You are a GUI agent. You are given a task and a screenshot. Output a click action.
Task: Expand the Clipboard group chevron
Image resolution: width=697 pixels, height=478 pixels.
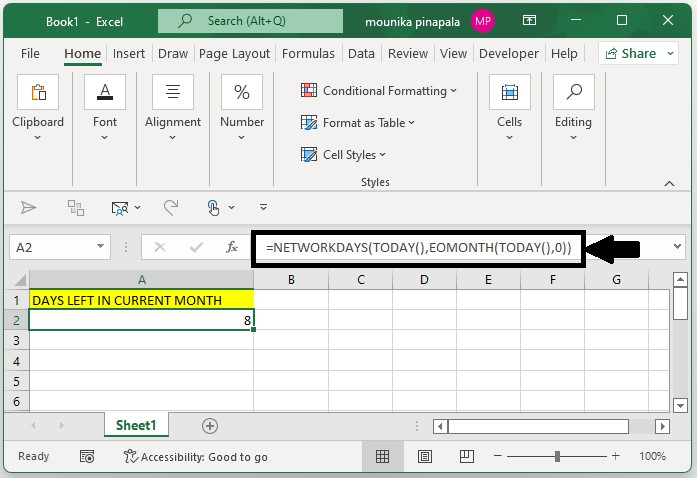(38, 138)
